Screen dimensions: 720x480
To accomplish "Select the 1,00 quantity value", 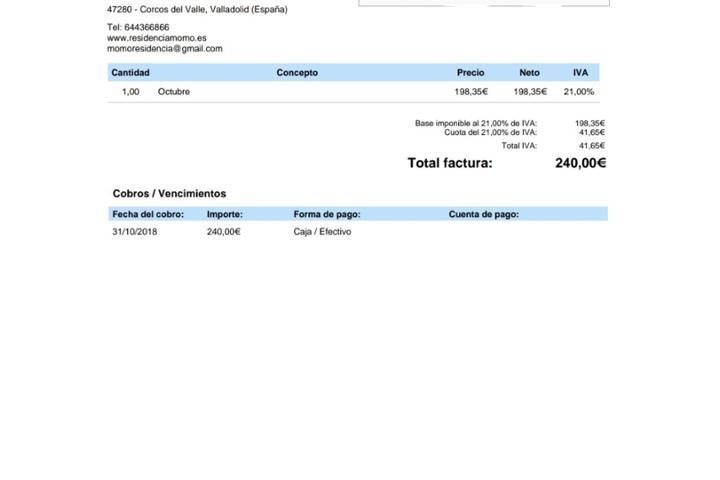I will click(x=131, y=92).
